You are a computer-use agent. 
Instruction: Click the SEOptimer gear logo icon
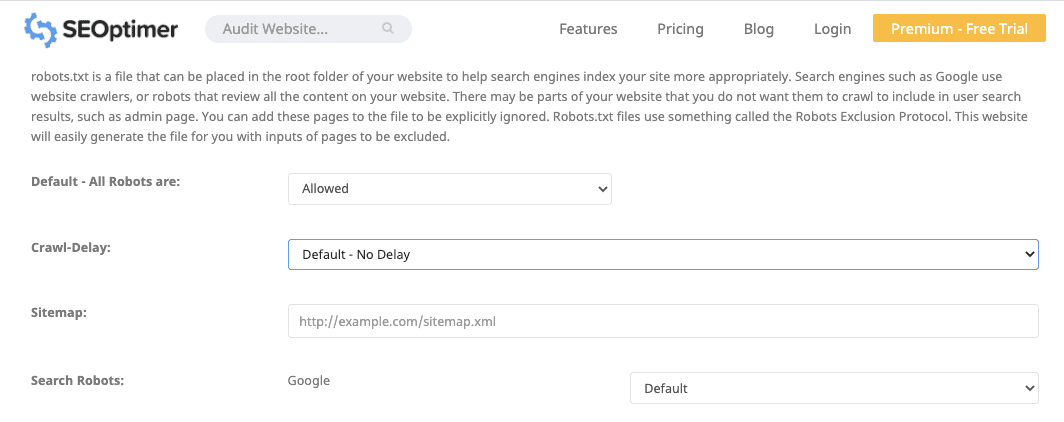(40, 30)
